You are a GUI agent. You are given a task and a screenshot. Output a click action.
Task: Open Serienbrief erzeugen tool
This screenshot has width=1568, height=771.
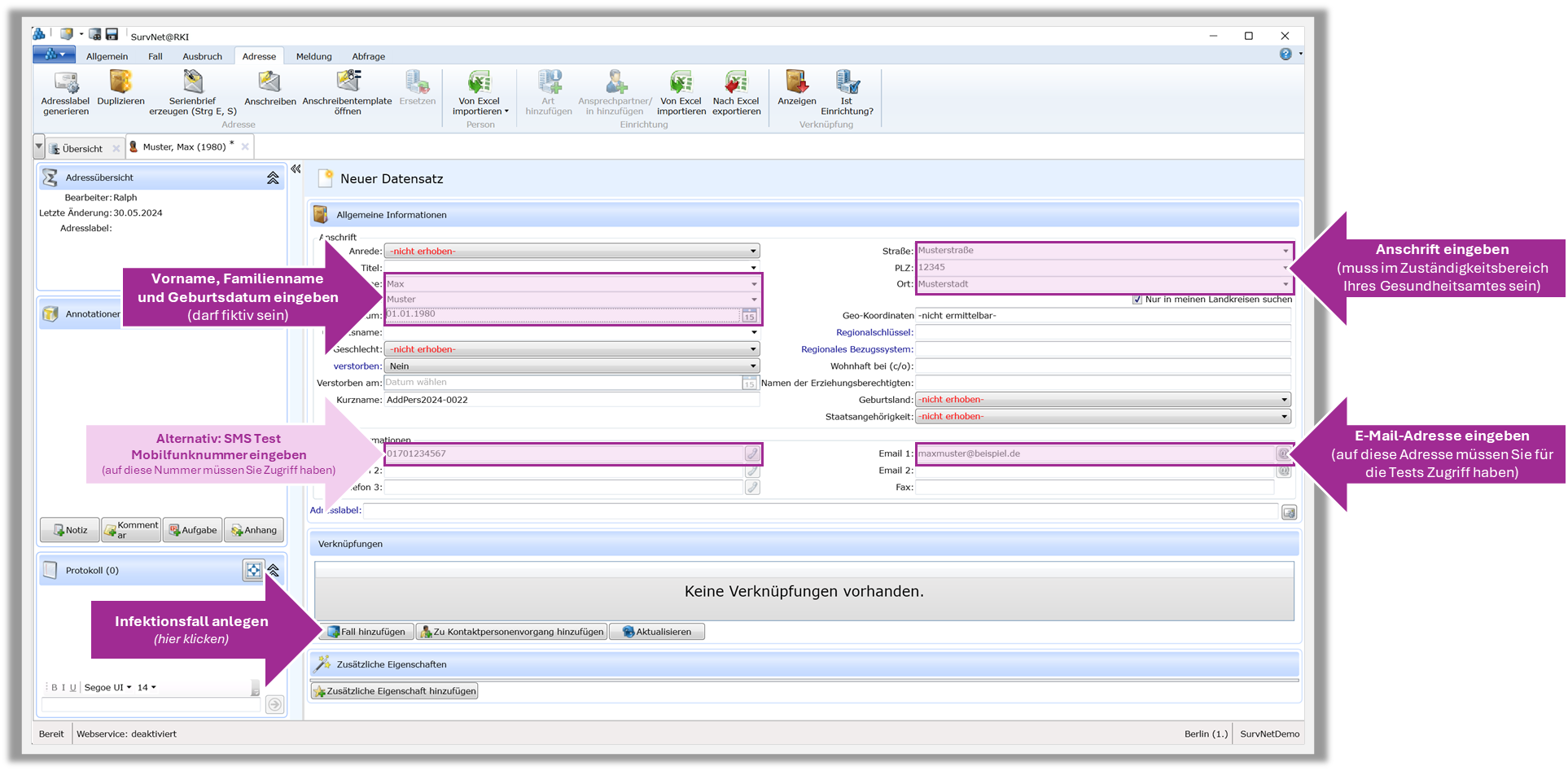click(x=193, y=83)
